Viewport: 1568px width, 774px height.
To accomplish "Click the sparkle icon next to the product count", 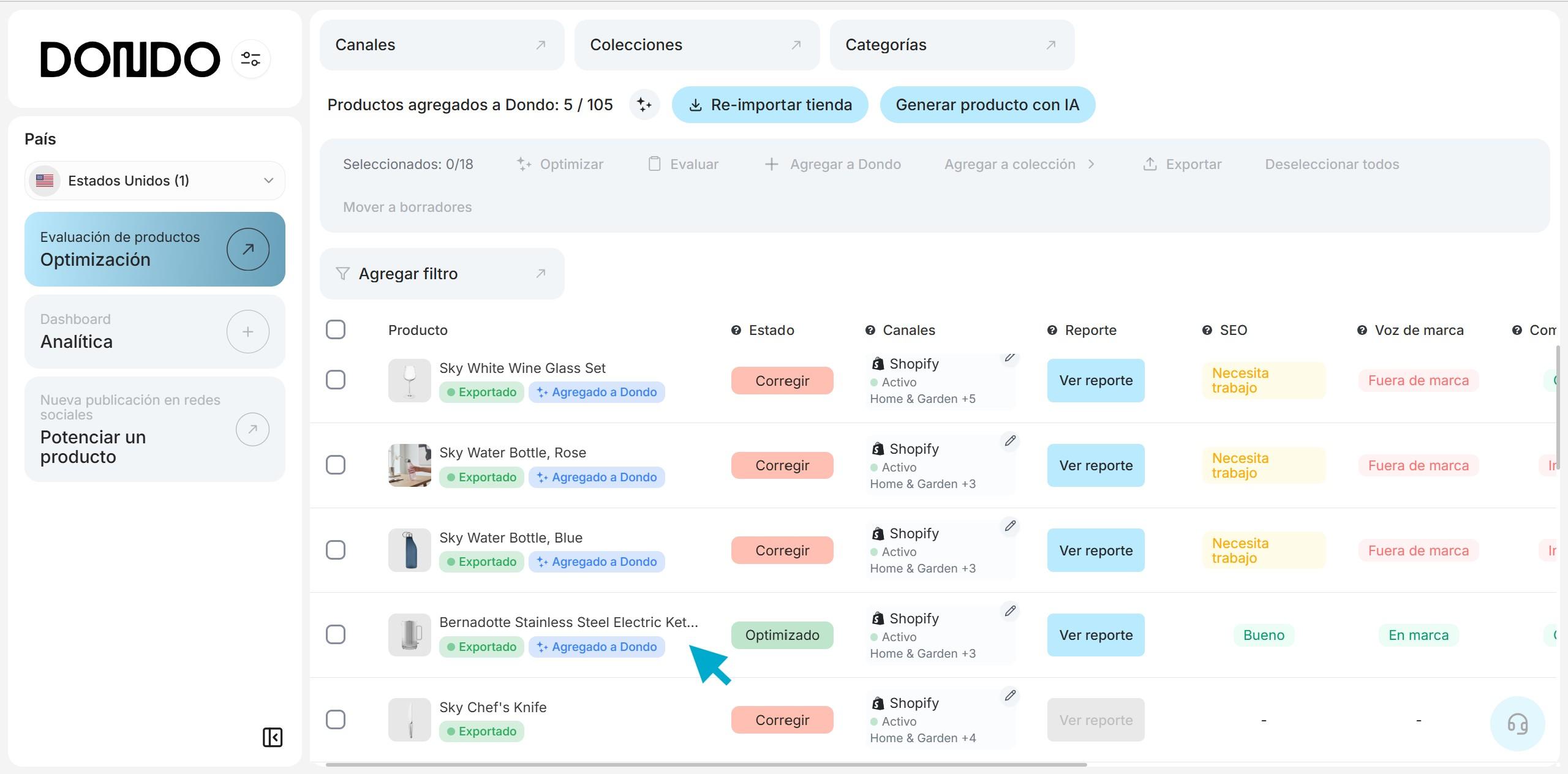I will [644, 105].
